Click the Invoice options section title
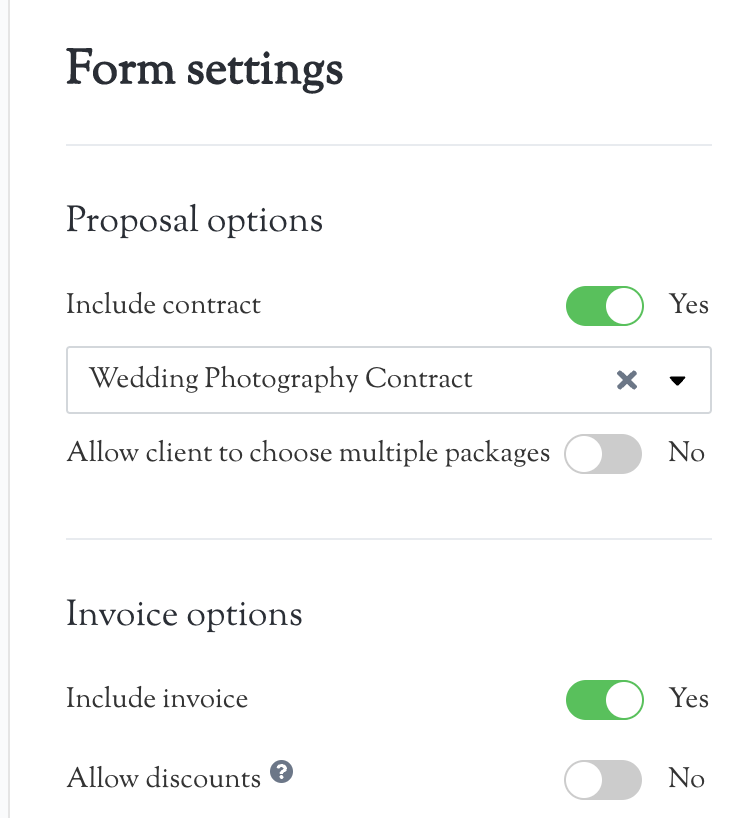752x818 pixels. pyautogui.click(x=184, y=614)
